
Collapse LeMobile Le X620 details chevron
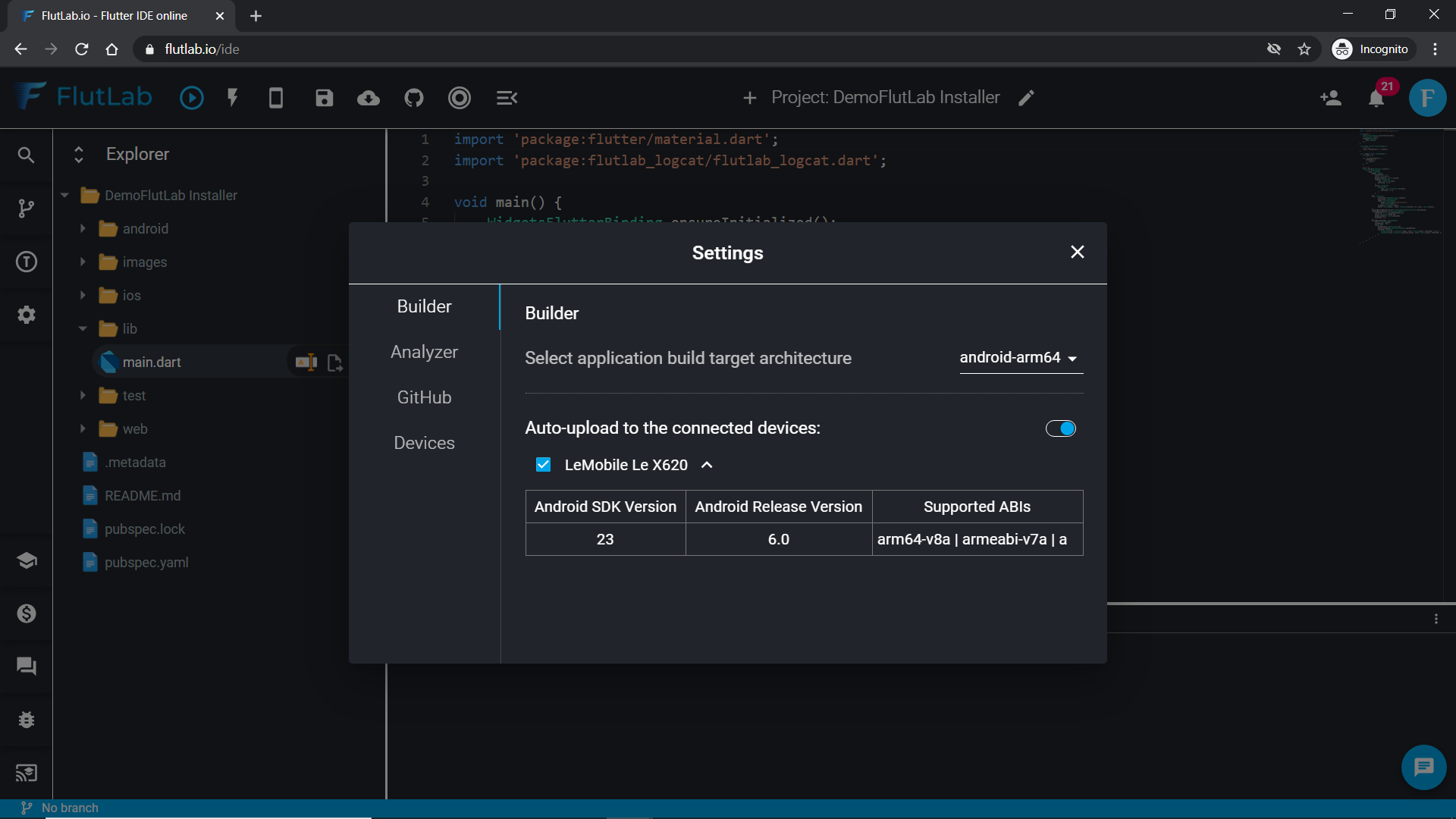tap(707, 465)
